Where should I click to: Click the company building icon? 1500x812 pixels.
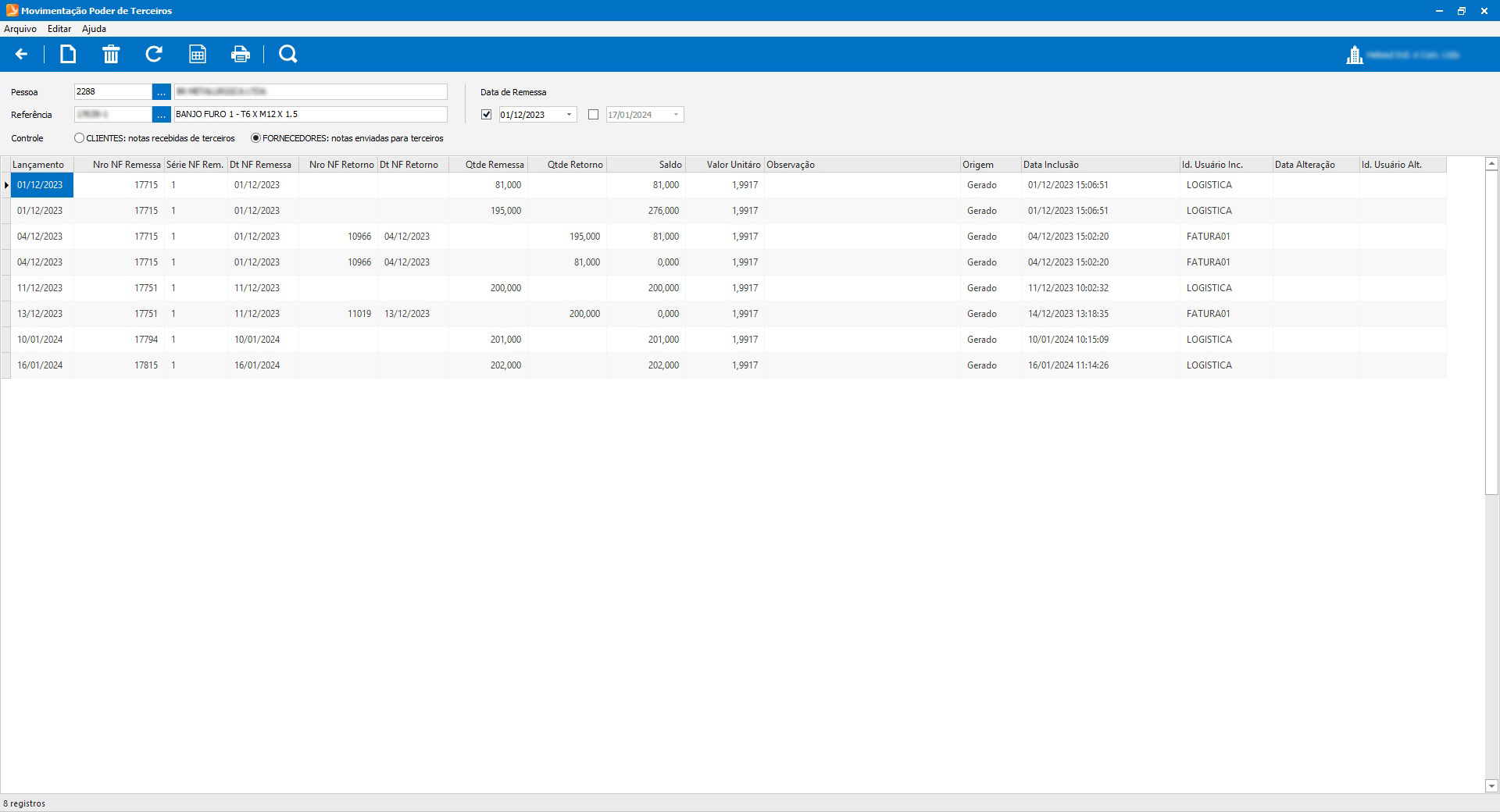point(1355,55)
